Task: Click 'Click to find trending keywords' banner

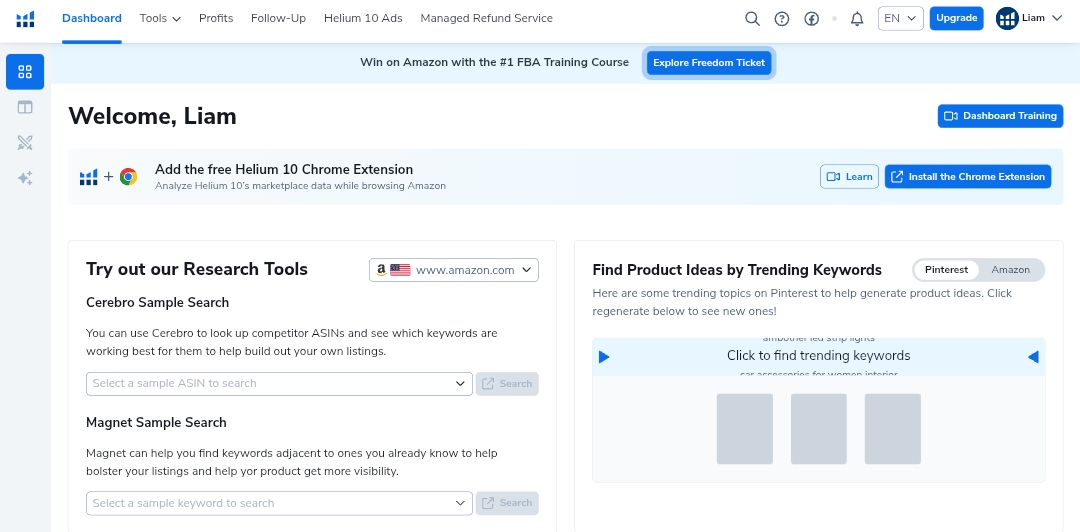Action: pyautogui.click(x=818, y=356)
